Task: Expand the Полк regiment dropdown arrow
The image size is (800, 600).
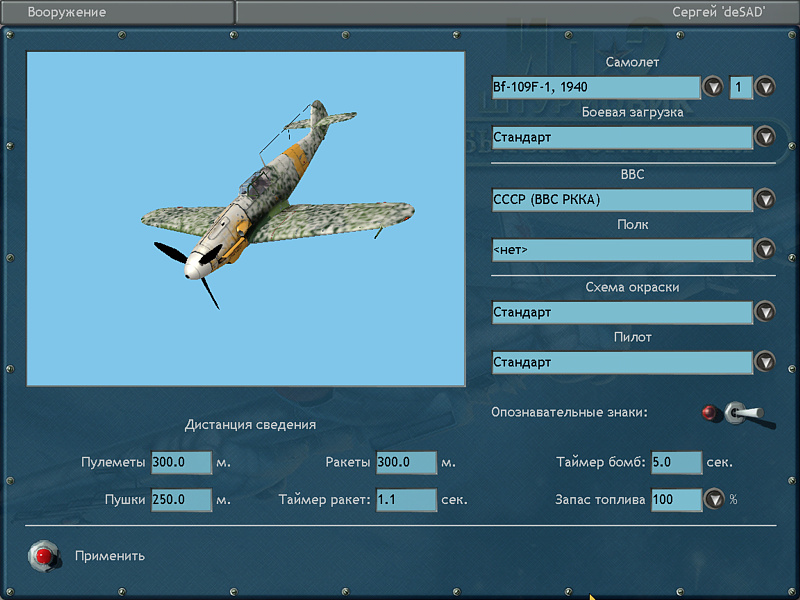Action: 765,249
